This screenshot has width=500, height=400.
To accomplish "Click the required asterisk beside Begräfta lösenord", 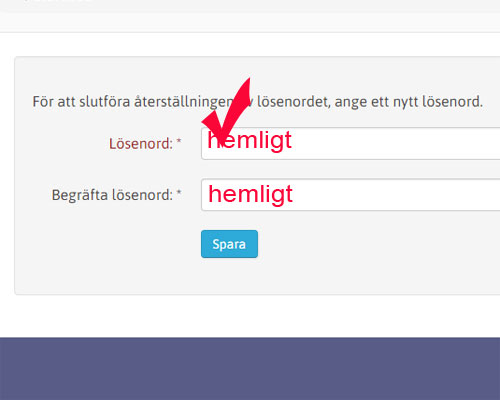I will pyautogui.click(x=179, y=192).
